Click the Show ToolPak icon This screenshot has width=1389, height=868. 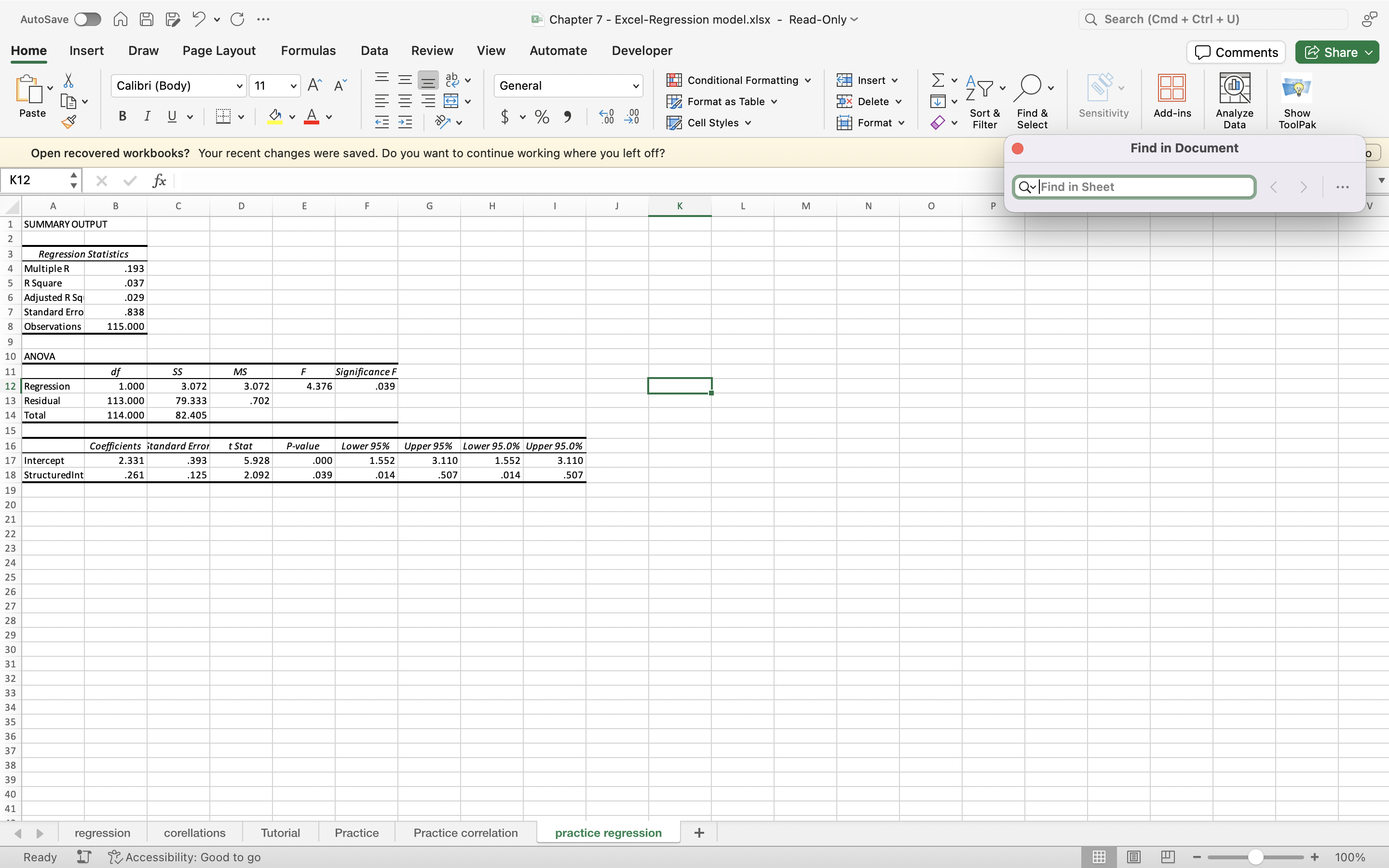(x=1296, y=100)
